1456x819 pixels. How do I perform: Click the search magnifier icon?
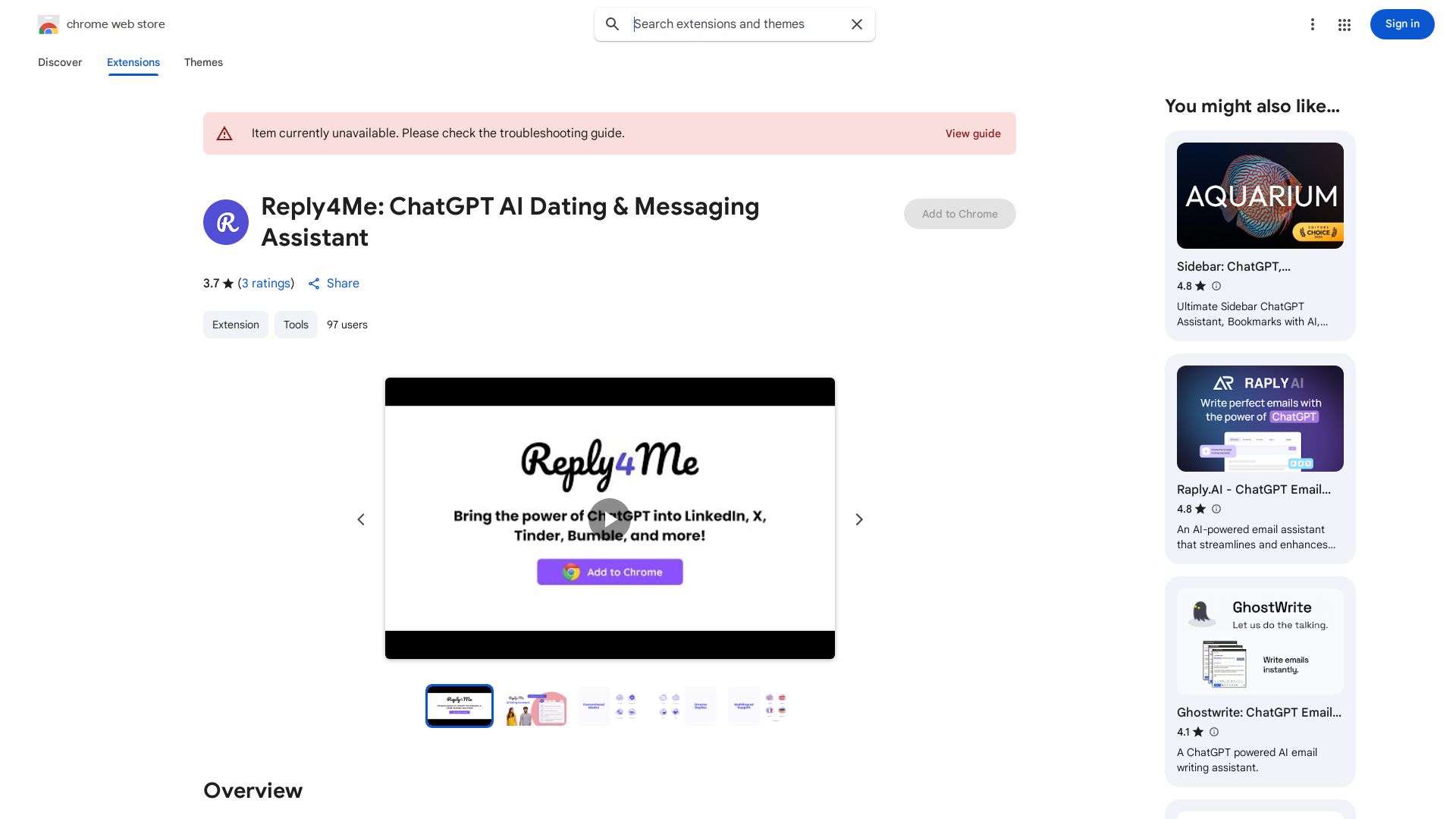coord(612,24)
